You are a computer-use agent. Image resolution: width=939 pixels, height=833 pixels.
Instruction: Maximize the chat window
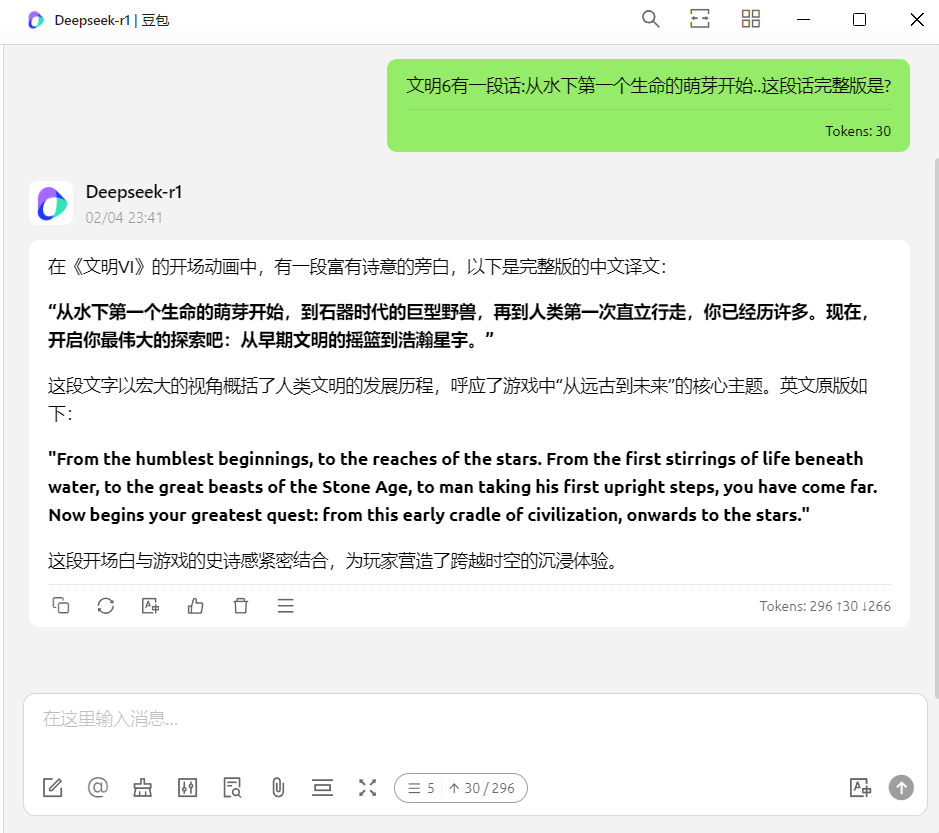859,19
